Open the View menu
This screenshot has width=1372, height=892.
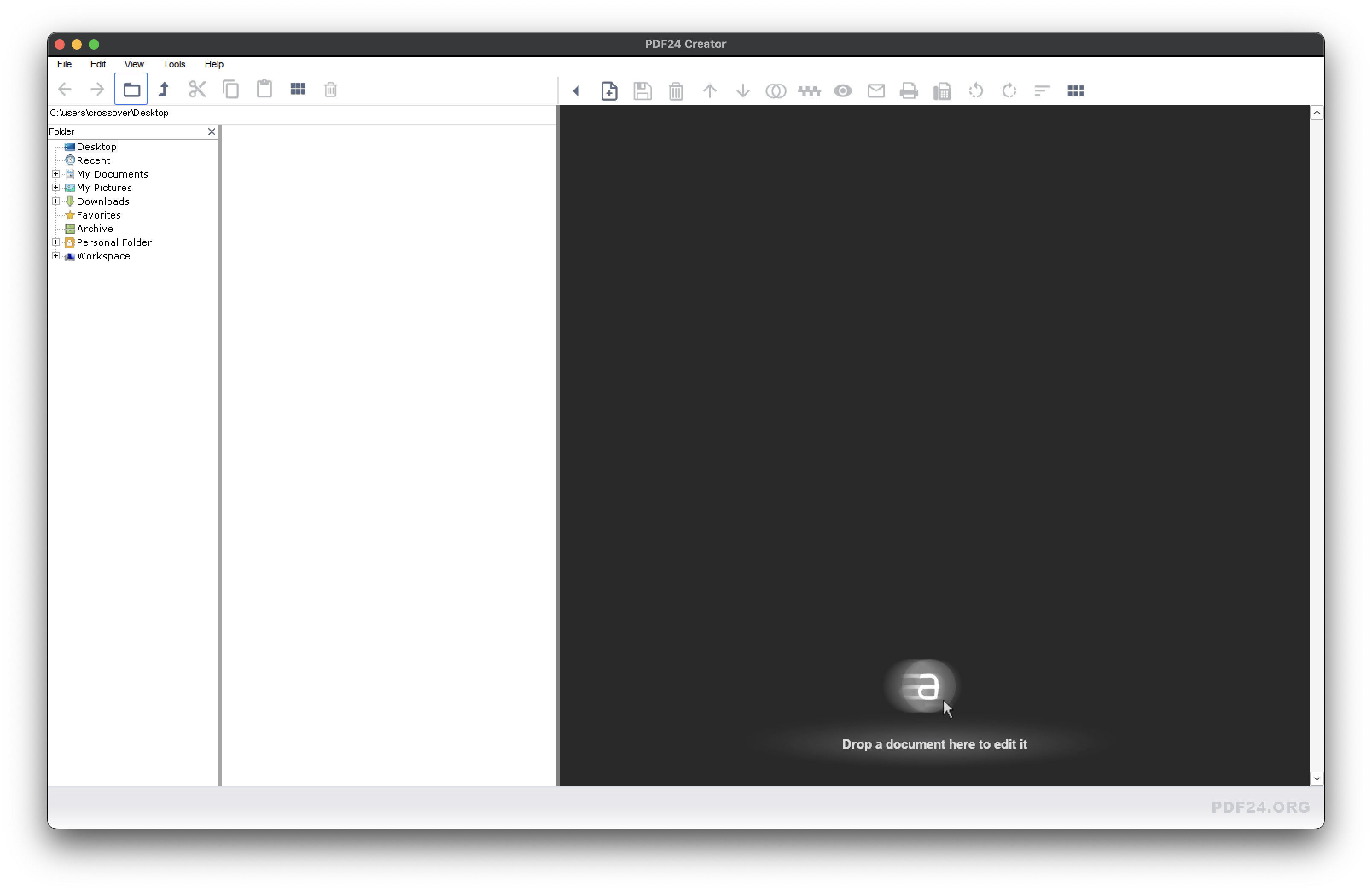tap(134, 64)
